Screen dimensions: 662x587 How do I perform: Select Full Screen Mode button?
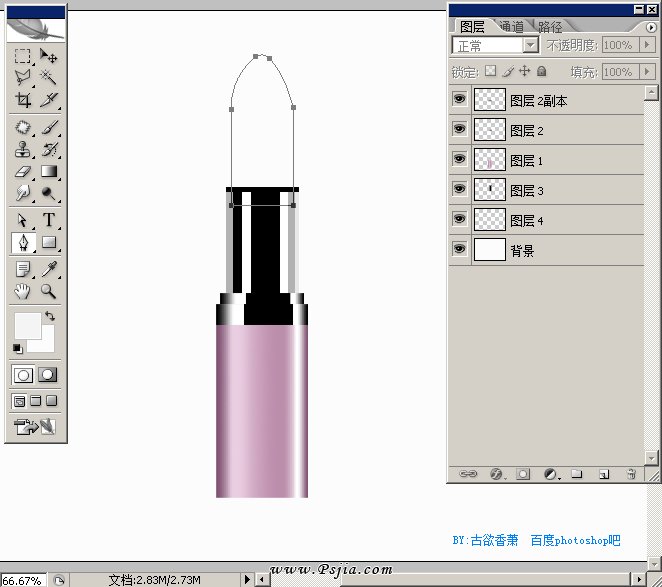click(x=52, y=400)
